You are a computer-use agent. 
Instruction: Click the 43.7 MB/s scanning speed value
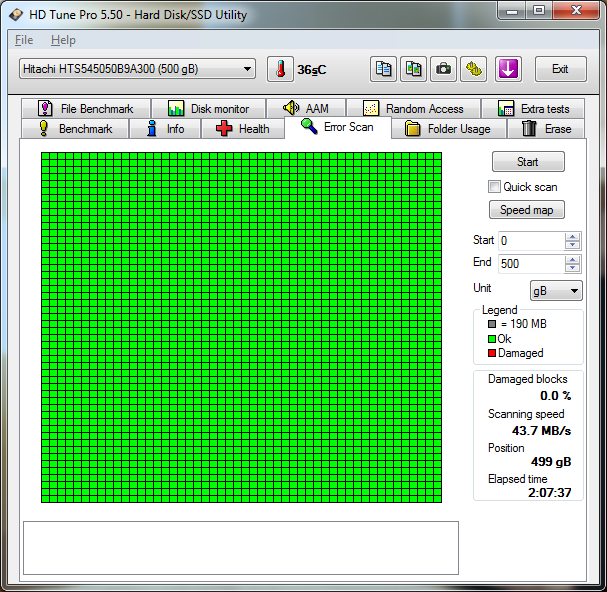coord(541,431)
